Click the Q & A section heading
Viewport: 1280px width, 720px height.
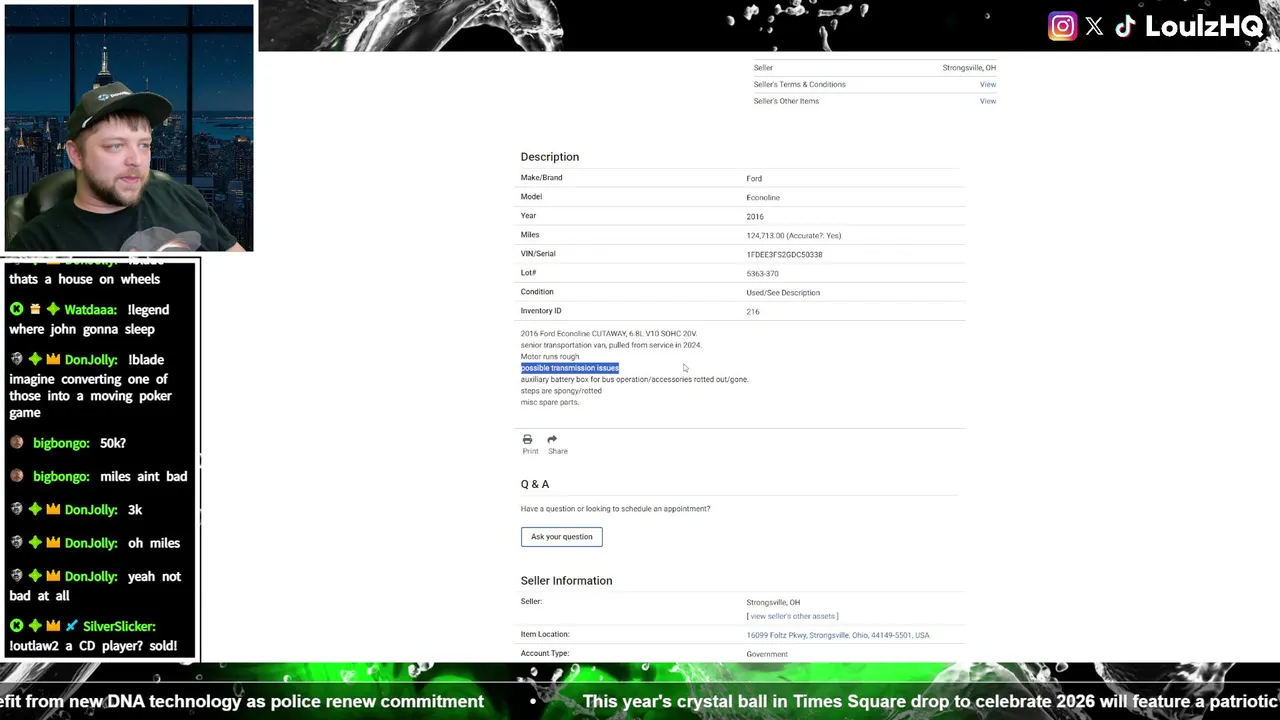click(x=535, y=484)
